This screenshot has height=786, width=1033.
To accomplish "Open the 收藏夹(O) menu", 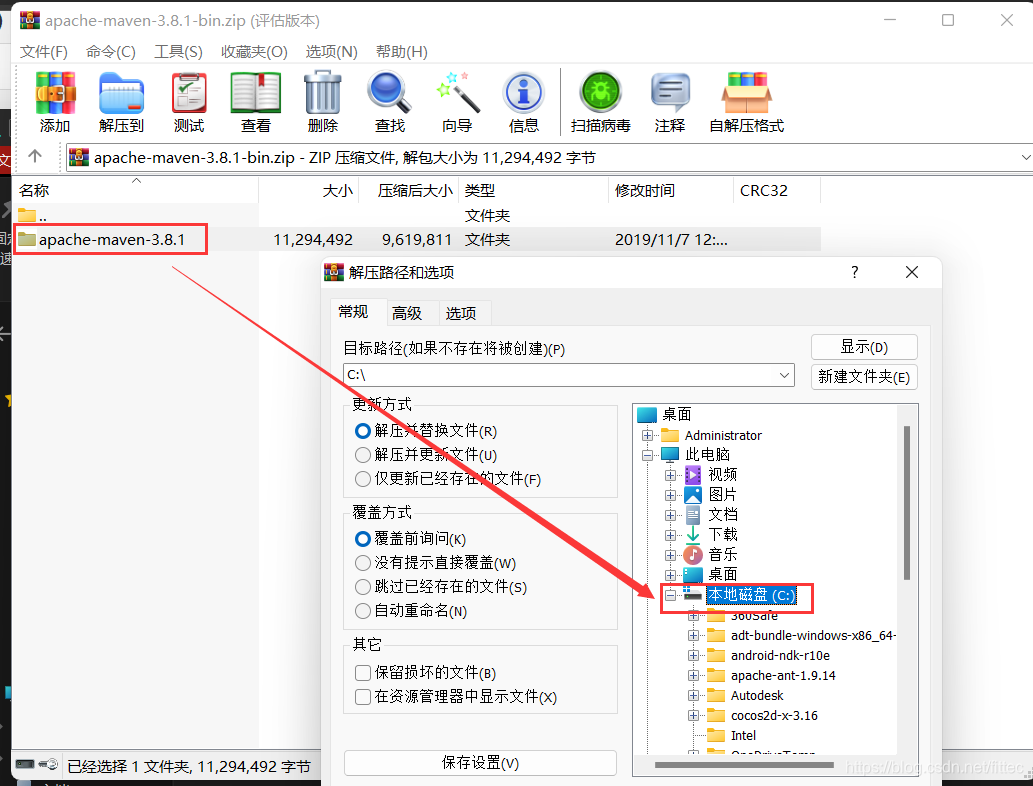I will click(x=254, y=51).
